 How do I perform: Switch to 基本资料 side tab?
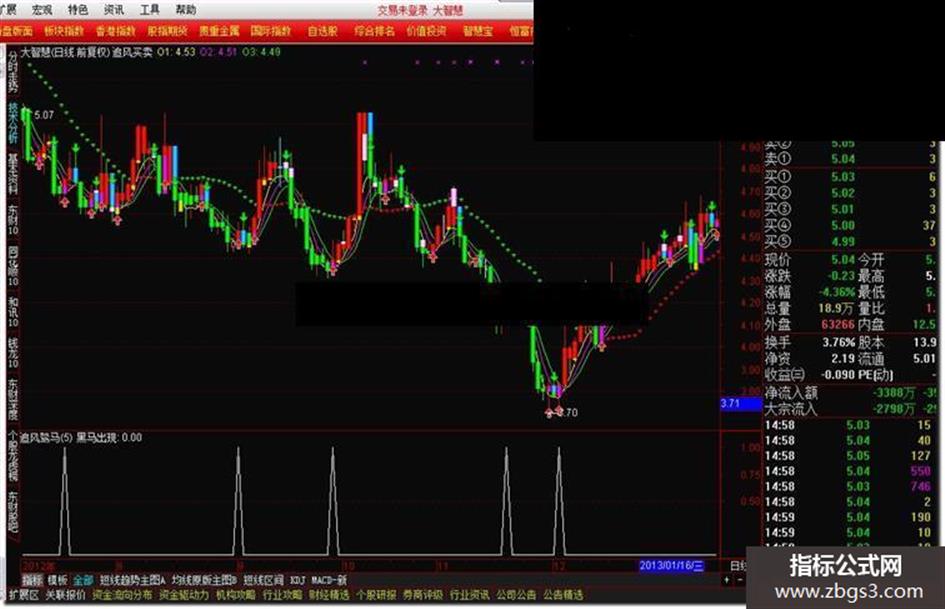pos(13,174)
